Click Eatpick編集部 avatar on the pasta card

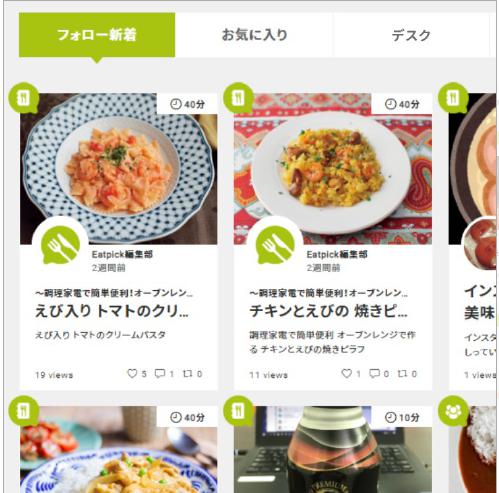click(60, 245)
